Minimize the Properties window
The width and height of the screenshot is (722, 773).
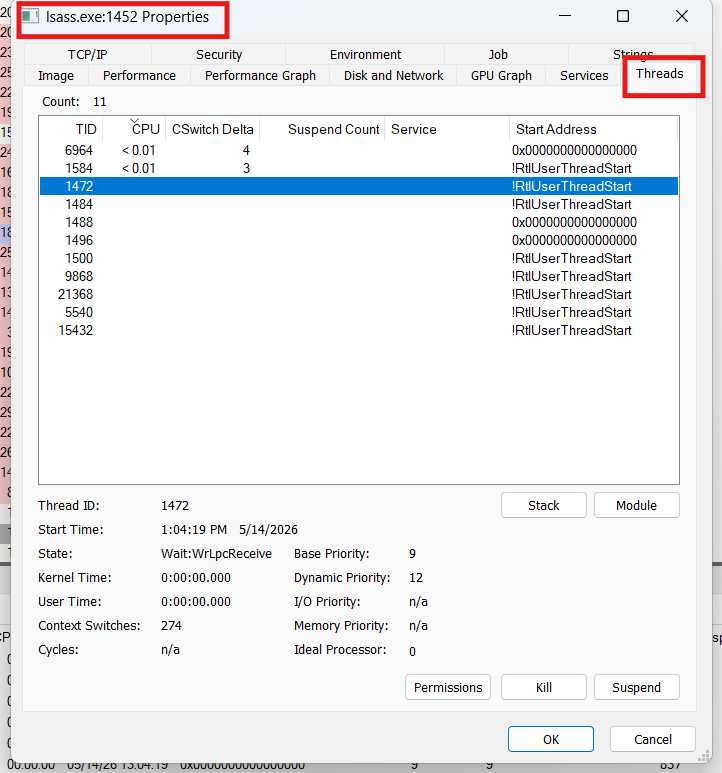point(565,16)
